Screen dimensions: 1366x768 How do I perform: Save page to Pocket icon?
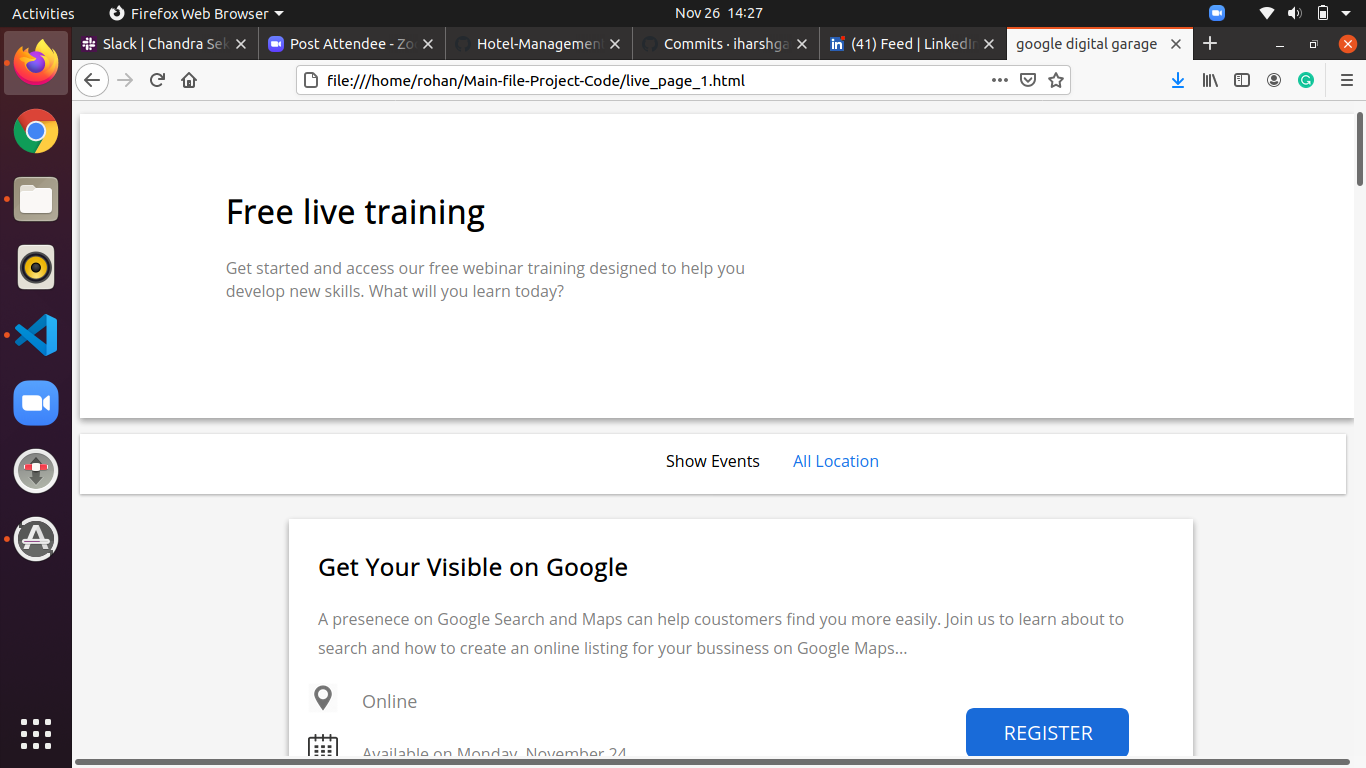coord(1027,80)
